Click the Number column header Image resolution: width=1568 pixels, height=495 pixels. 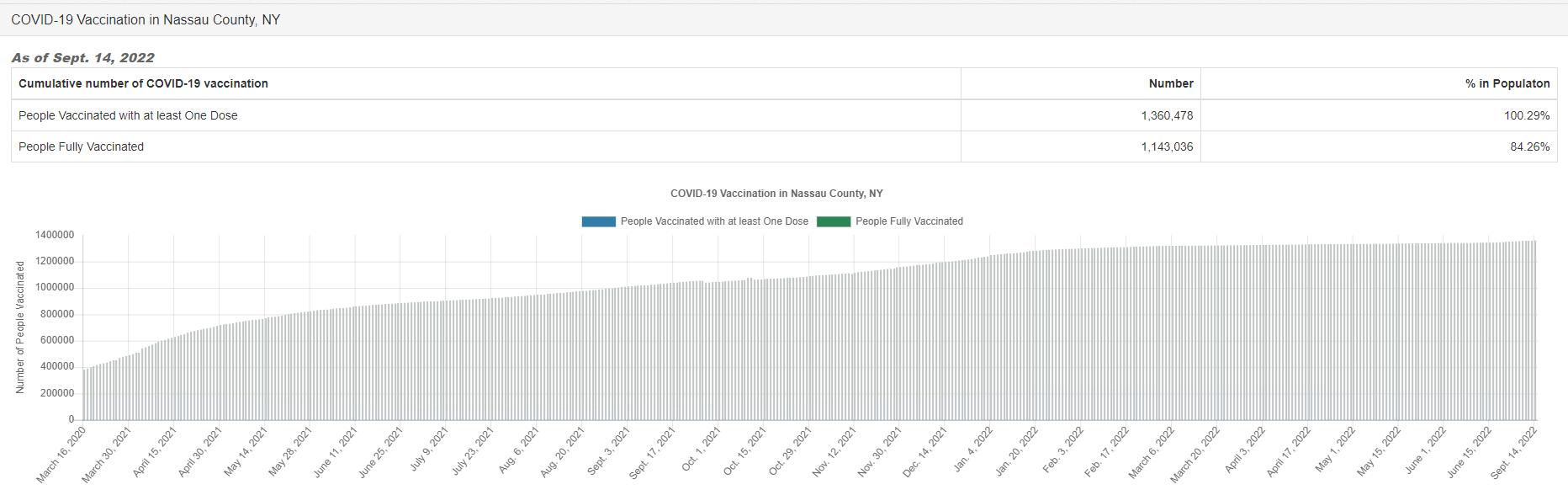(x=1170, y=84)
